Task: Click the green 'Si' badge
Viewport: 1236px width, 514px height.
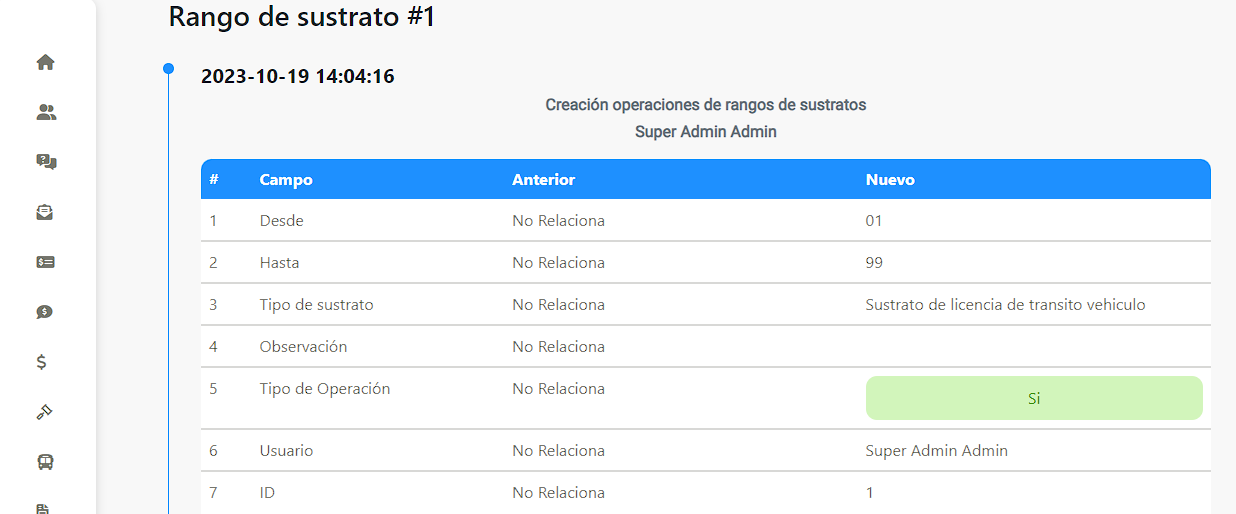Action: [1033, 398]
